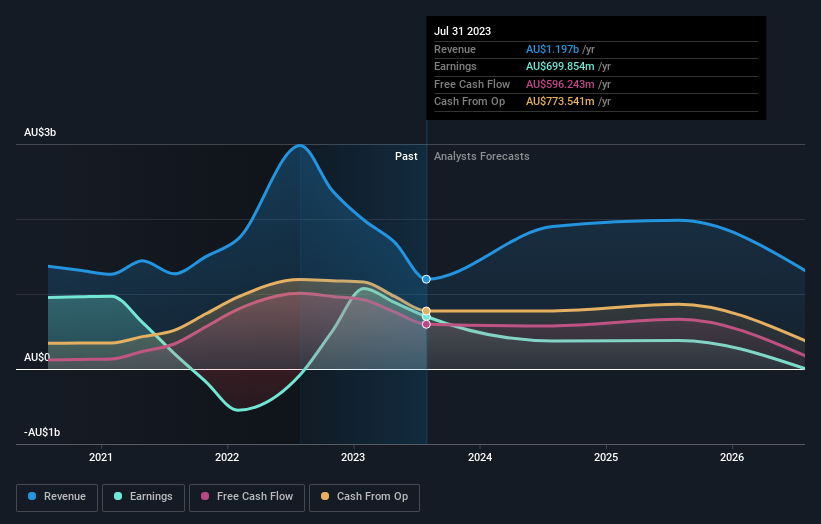Select the 2022 x-axis label
This screenshot has height=524, width=821.
pyautogui.click(x=227, y=457)
